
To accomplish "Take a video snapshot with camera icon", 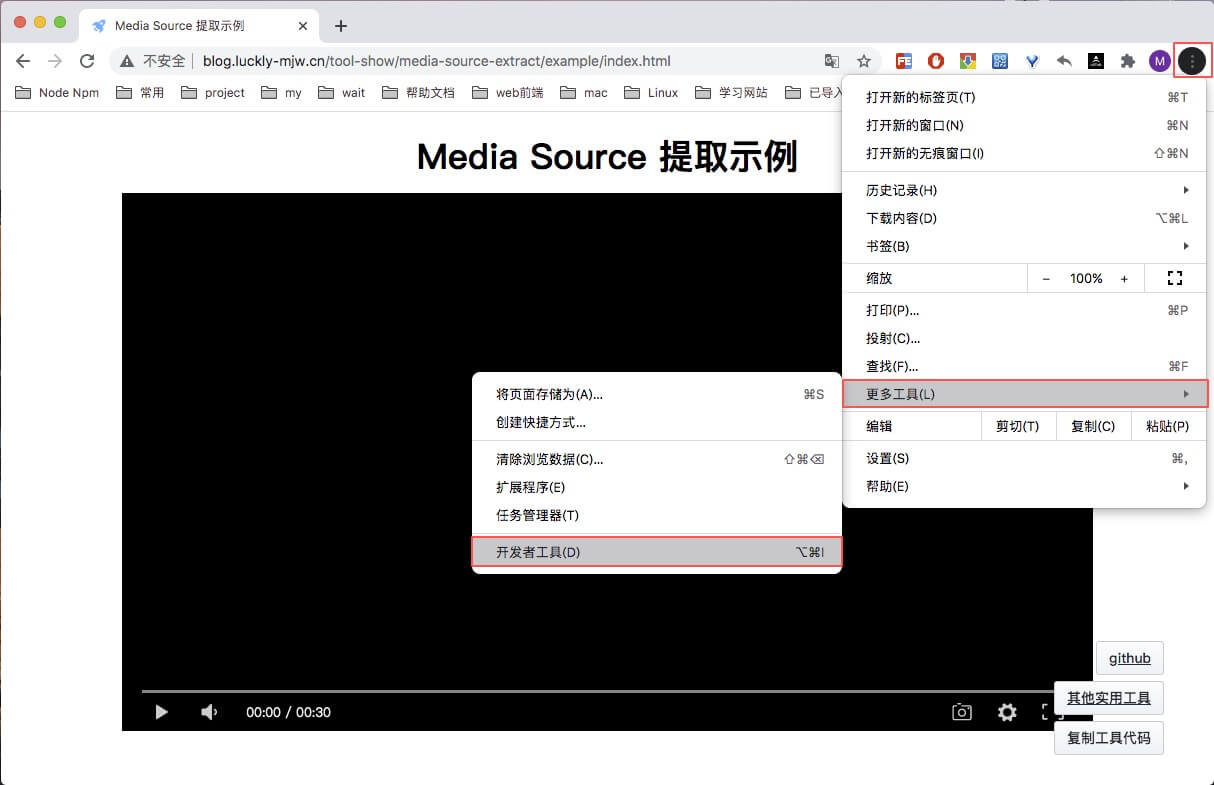I will click(x=962, y=712).
